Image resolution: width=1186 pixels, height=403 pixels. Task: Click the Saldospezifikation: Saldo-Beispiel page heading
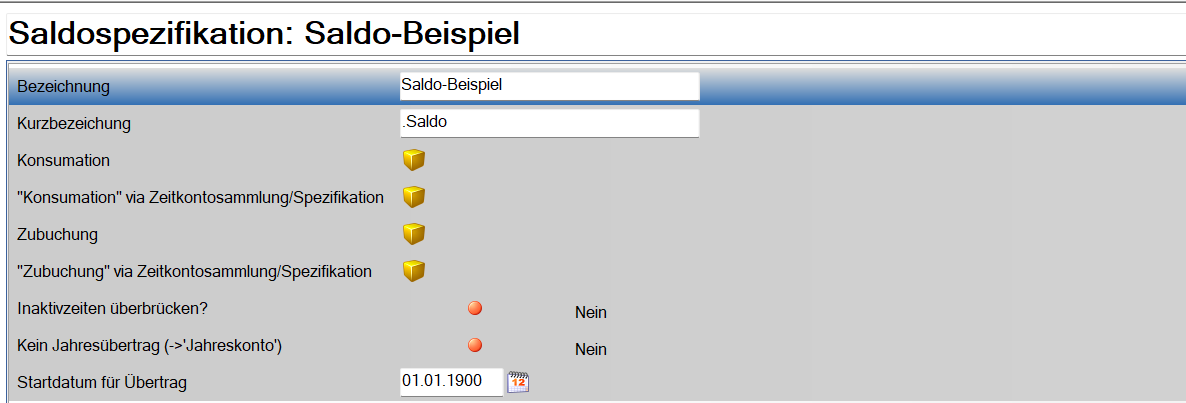point(264,35)
